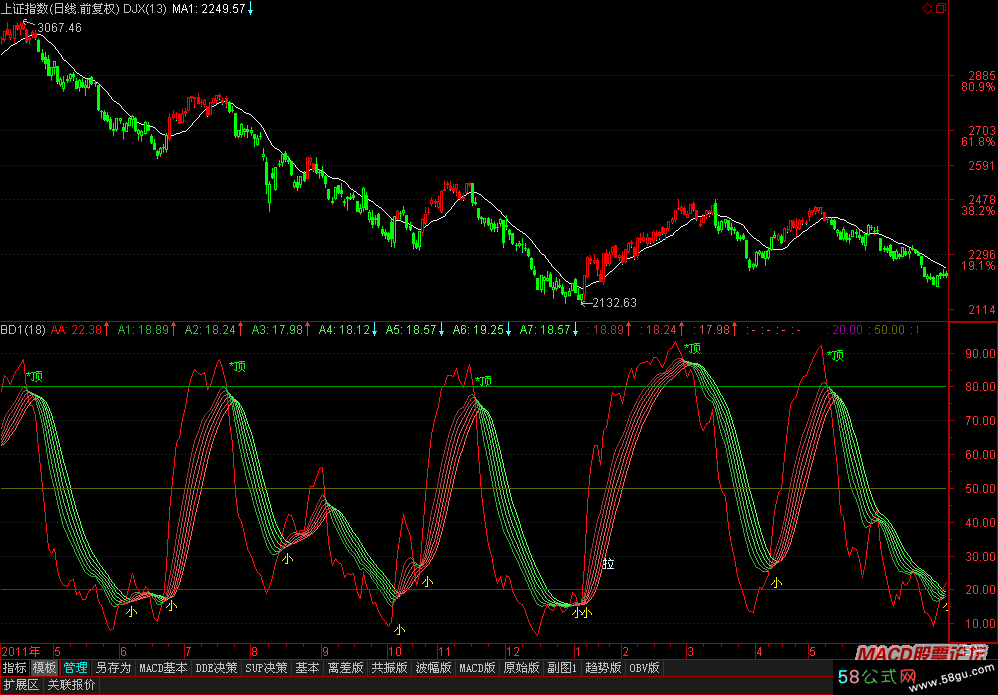
Task: Click the 上证指数 chart title label
Action: pos(27,8)
